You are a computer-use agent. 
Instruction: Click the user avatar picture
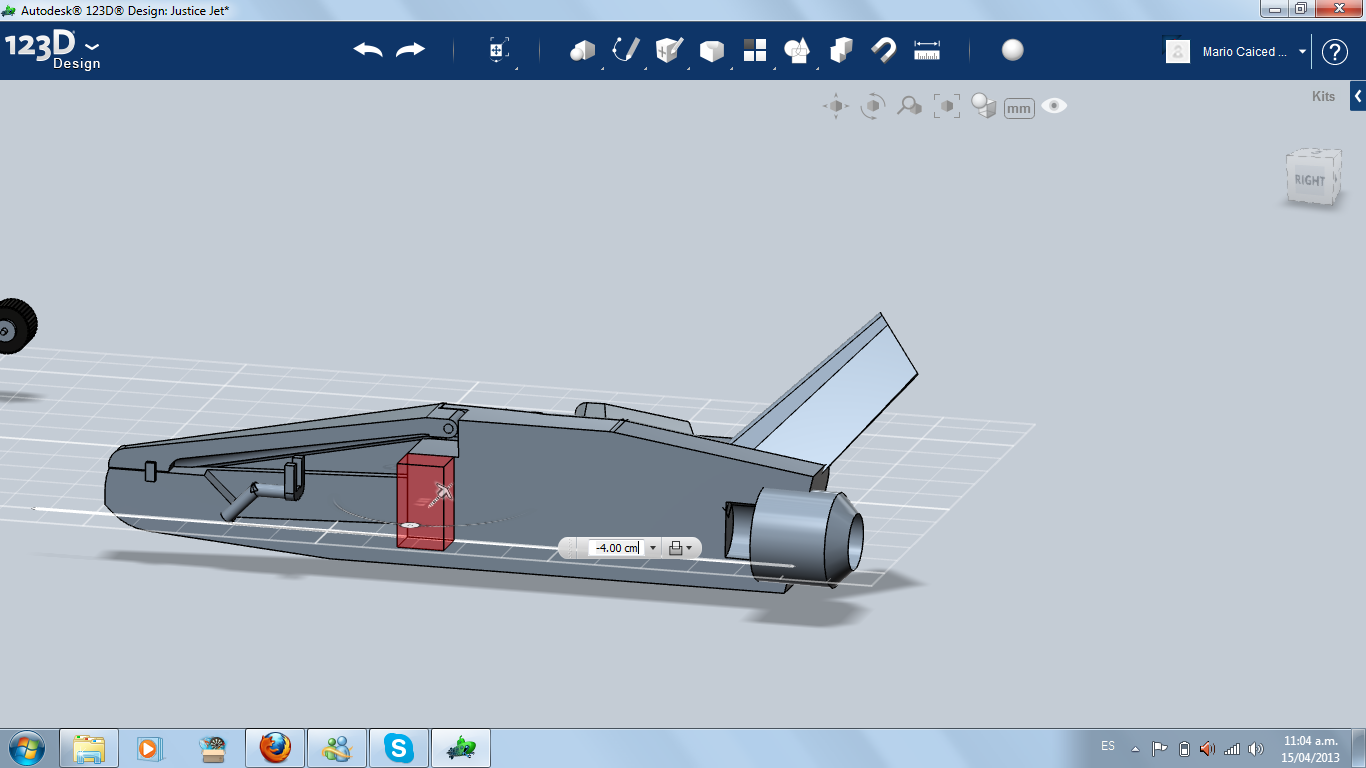(1178, 51)
